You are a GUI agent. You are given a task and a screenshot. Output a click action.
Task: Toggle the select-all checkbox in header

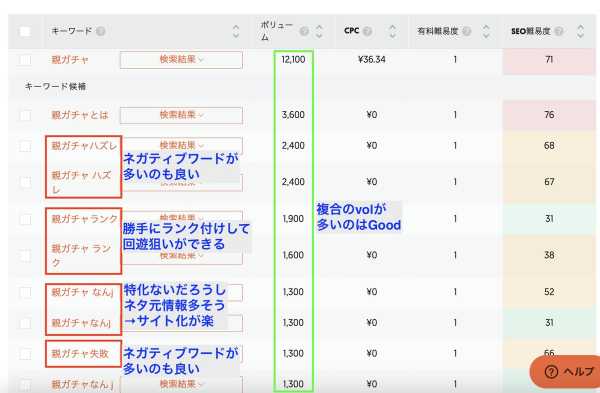click(25, 31)
